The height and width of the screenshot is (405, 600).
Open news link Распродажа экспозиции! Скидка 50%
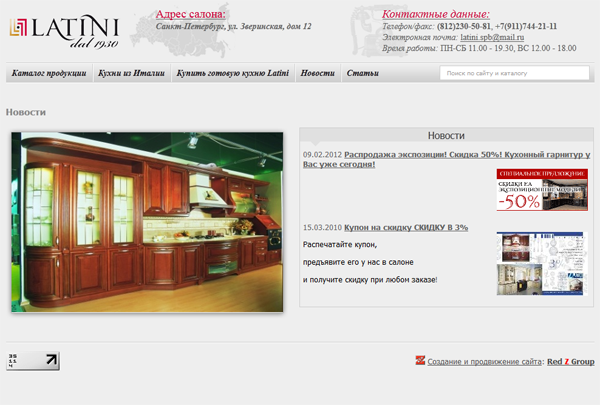[x=447, y=159]
